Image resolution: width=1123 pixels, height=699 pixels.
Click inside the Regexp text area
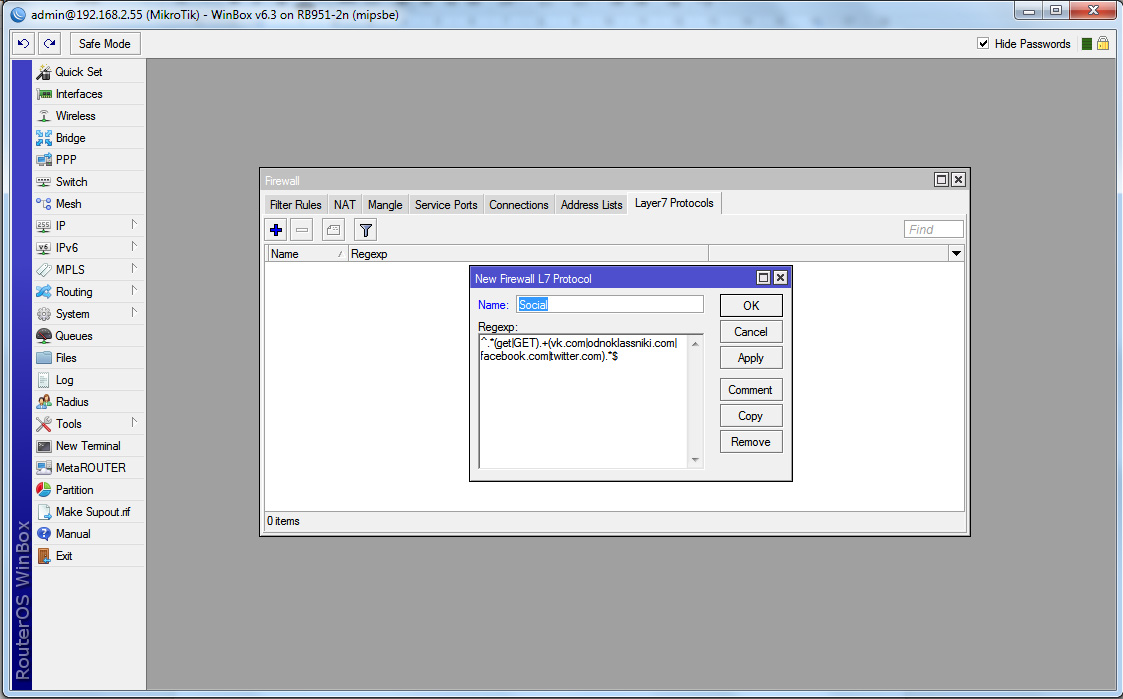[x=584, y=401]
